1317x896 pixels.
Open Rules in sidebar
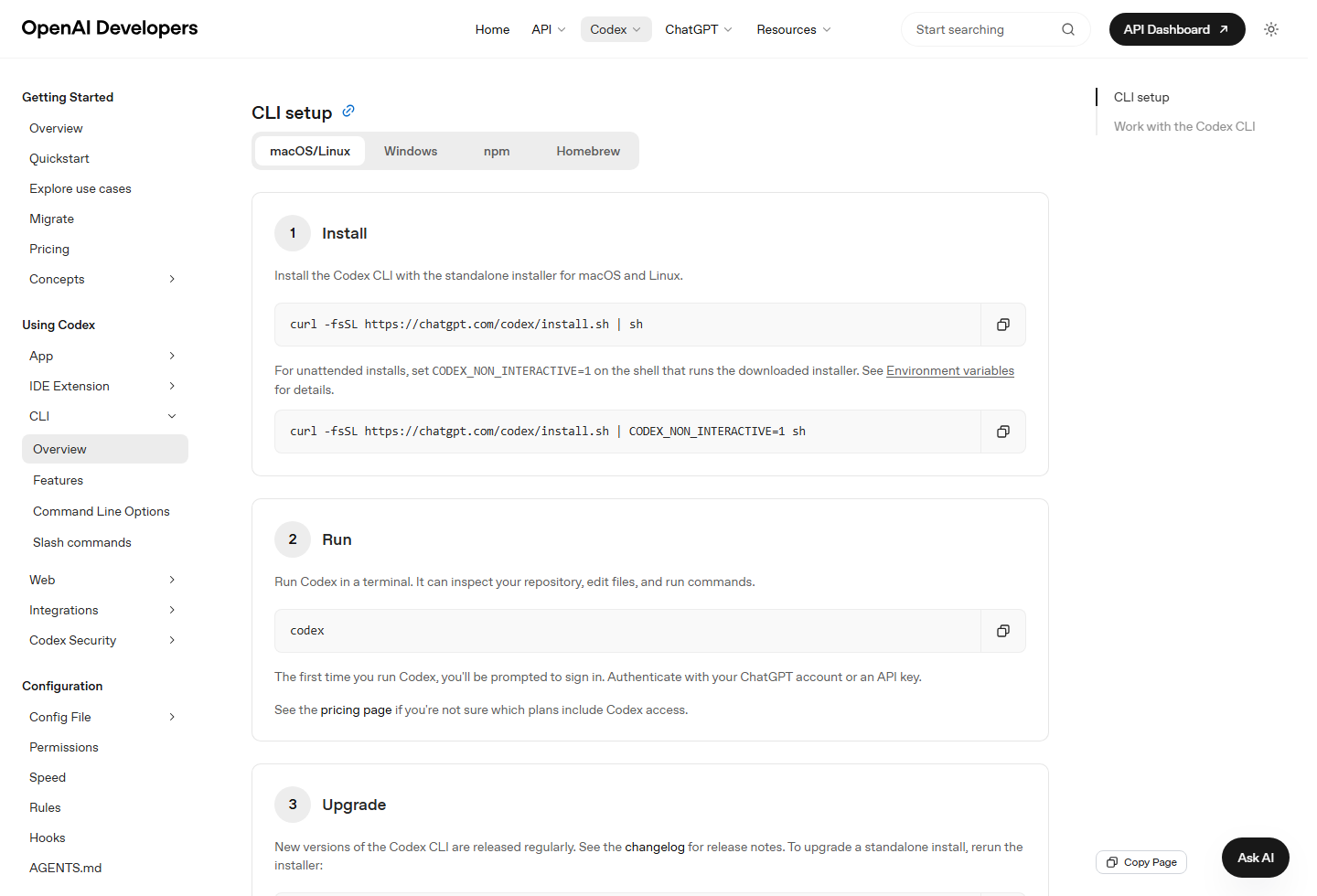coord(45,807)
